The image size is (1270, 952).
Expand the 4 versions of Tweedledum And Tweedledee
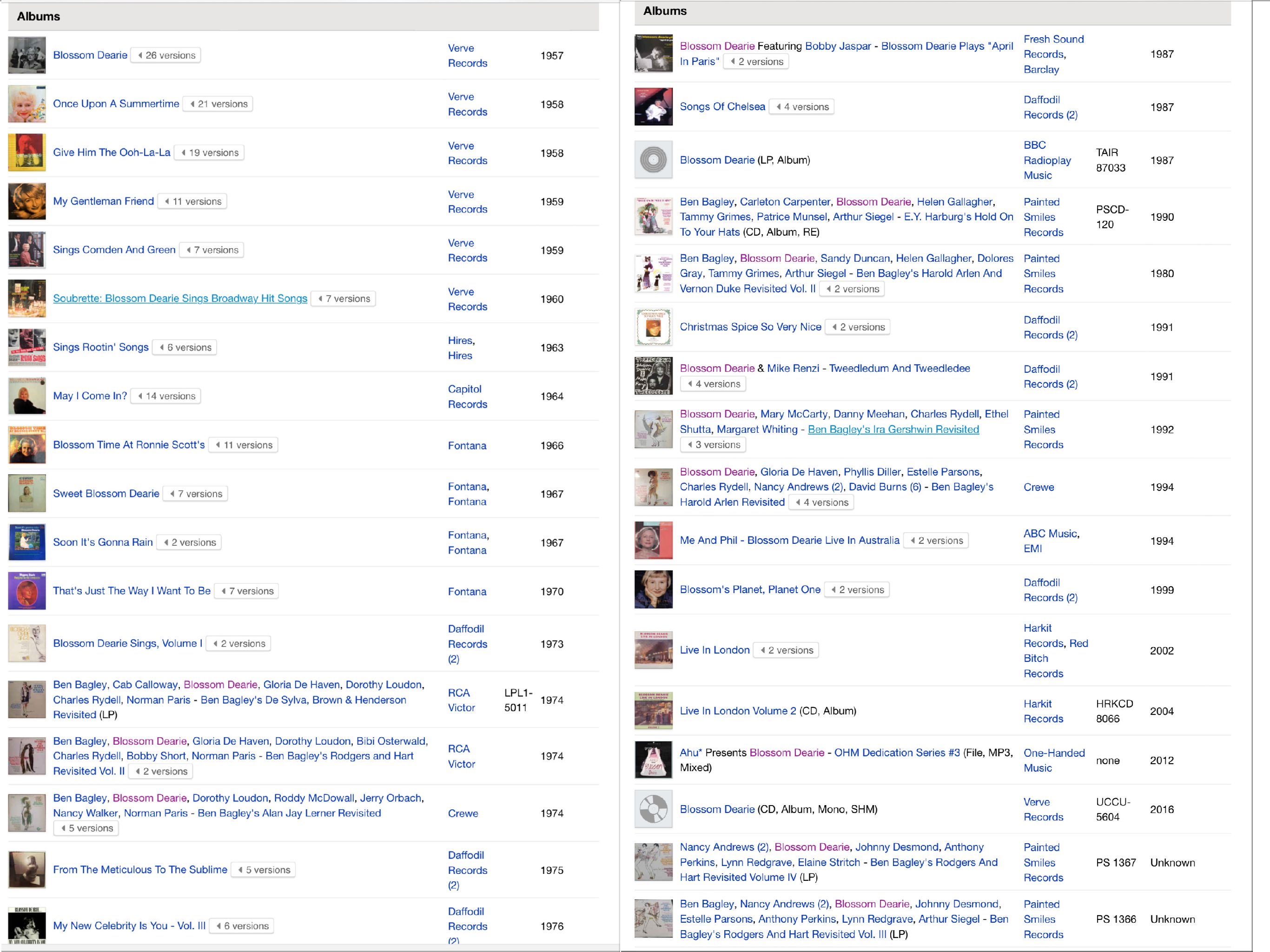pyautogui.click(x=713, y=383)
